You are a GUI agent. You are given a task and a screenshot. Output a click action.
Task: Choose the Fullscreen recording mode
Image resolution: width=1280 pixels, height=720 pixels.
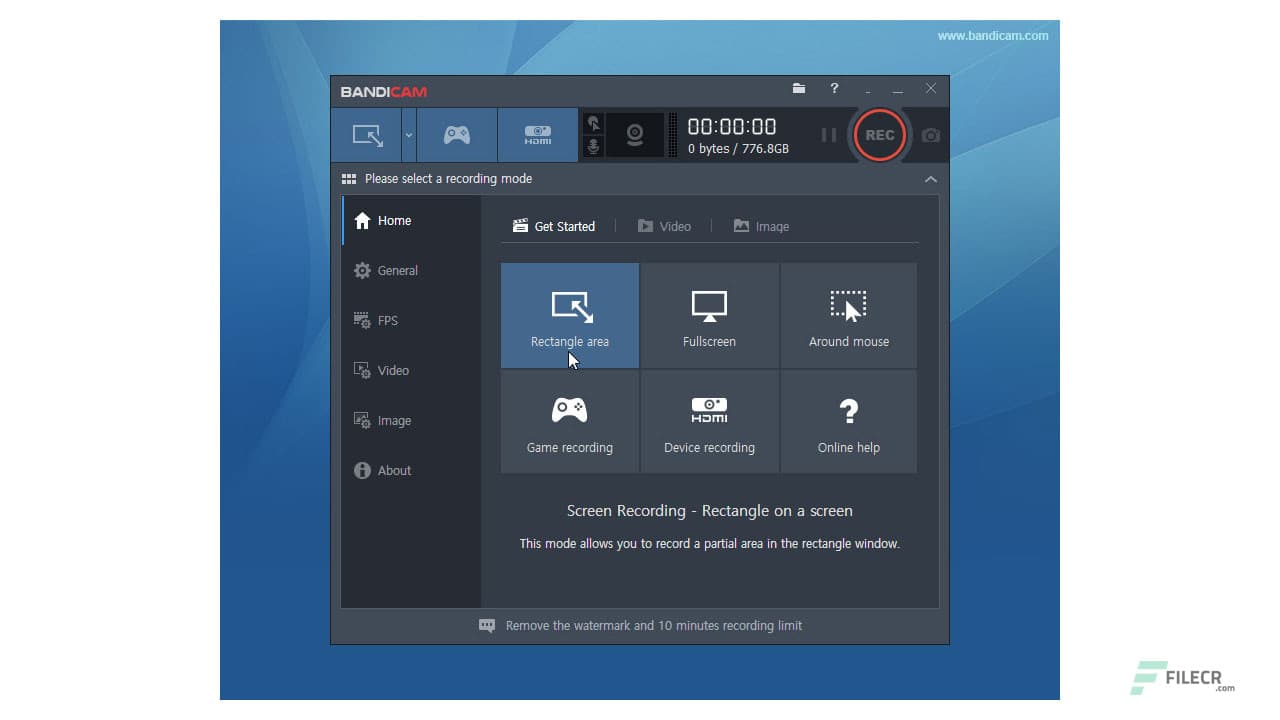click(x=709, y=315)
